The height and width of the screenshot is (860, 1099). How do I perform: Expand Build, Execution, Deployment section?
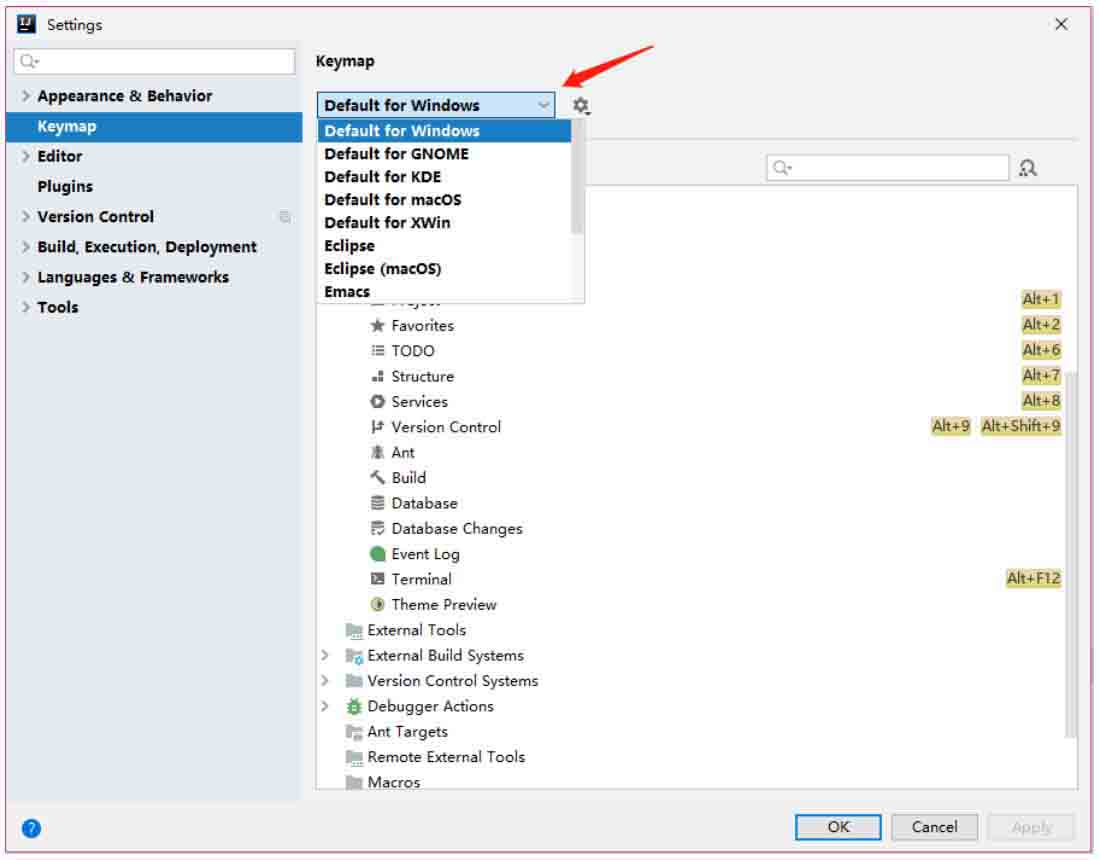point(26,247)
